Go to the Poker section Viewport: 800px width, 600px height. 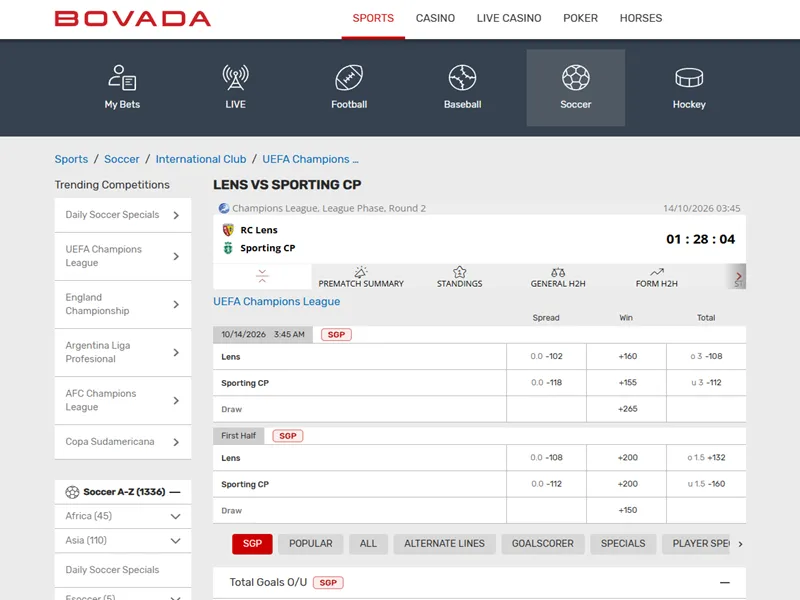coord(580,18)
